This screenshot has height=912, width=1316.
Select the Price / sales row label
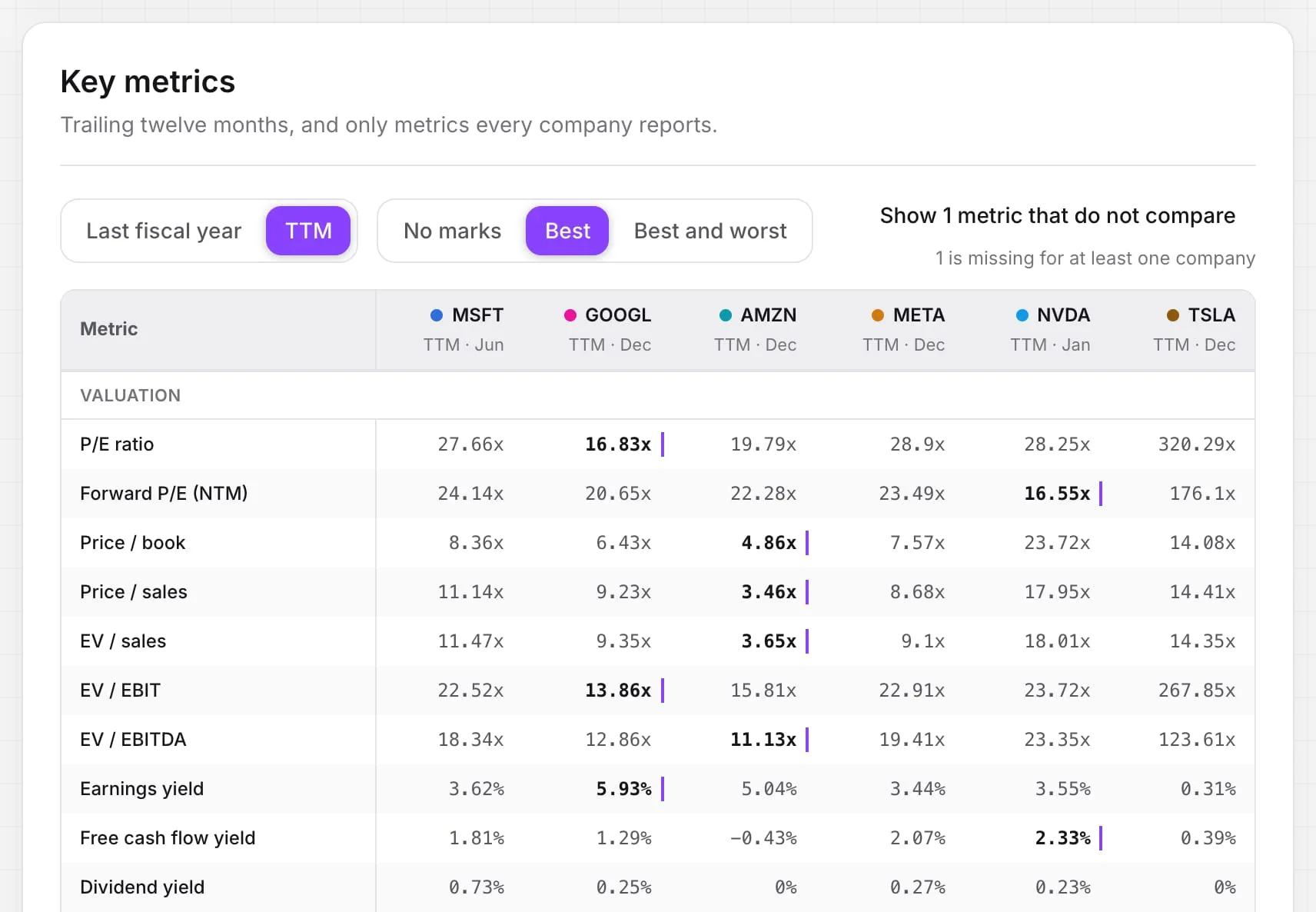134,592
